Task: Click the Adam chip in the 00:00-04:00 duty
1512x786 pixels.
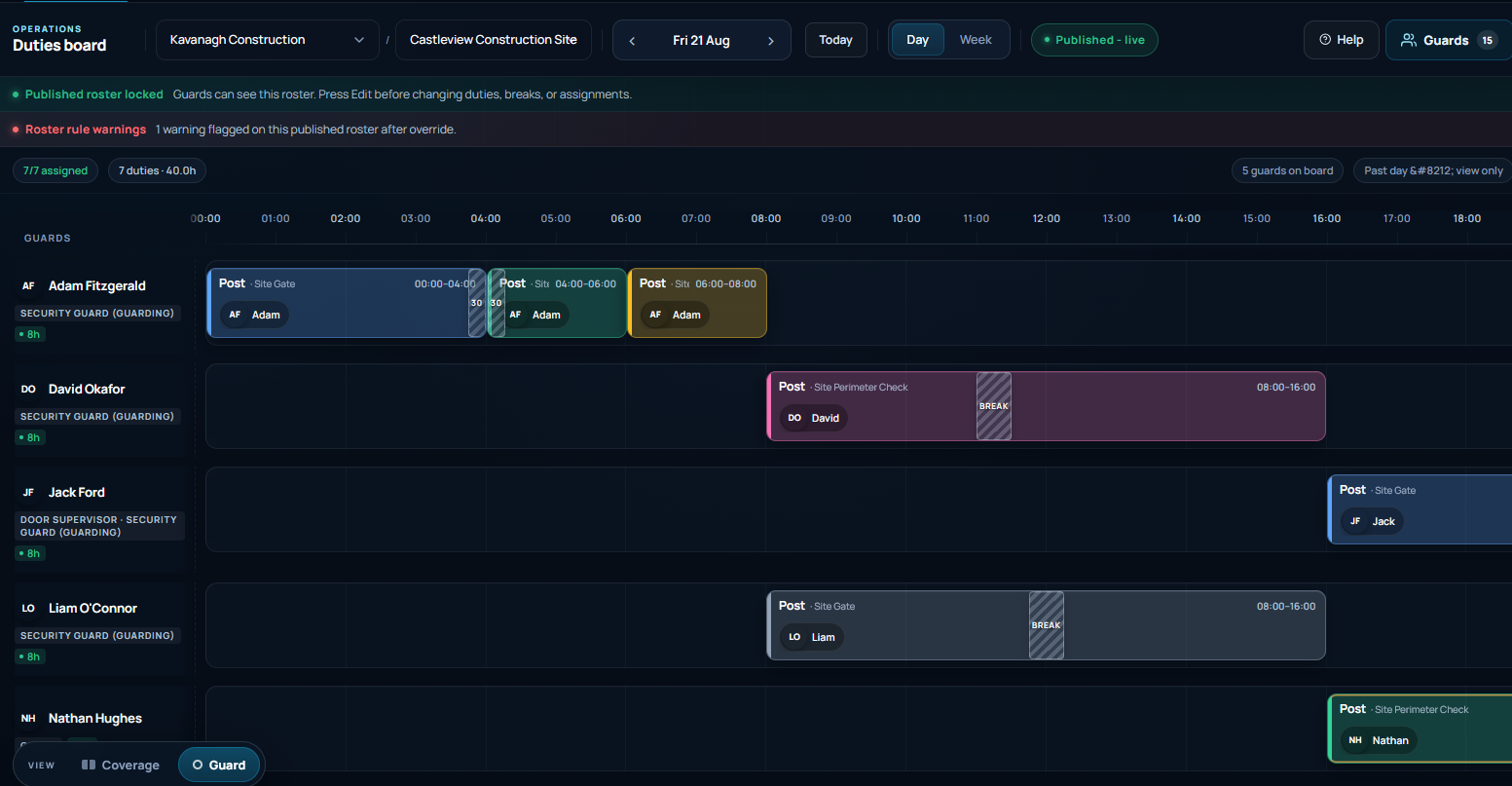Action: pos(253,315)
